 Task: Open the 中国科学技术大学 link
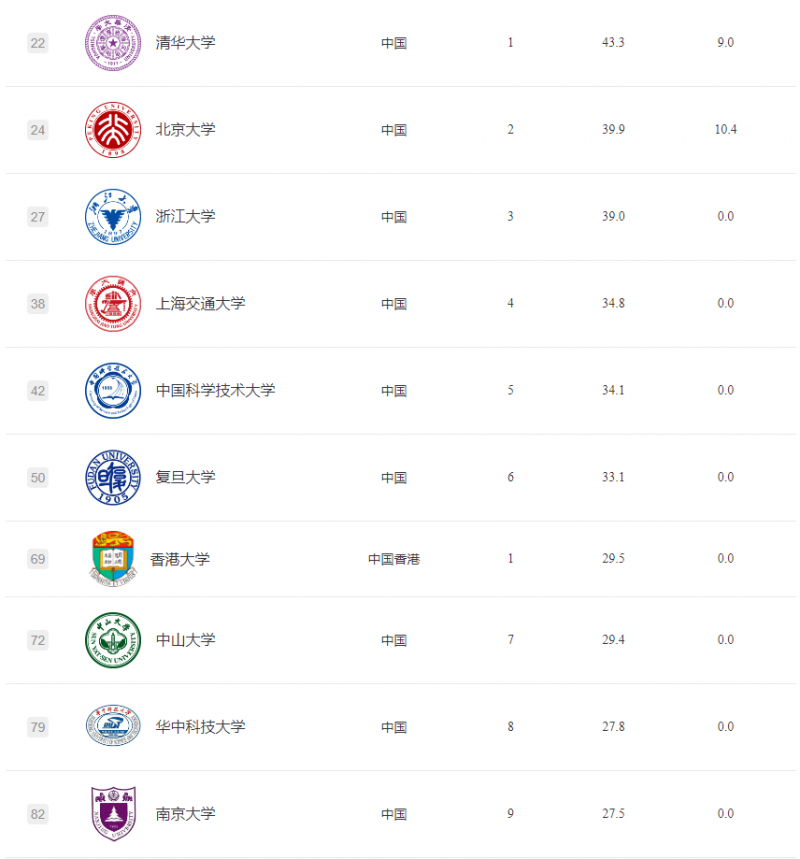tap(215, 391)
